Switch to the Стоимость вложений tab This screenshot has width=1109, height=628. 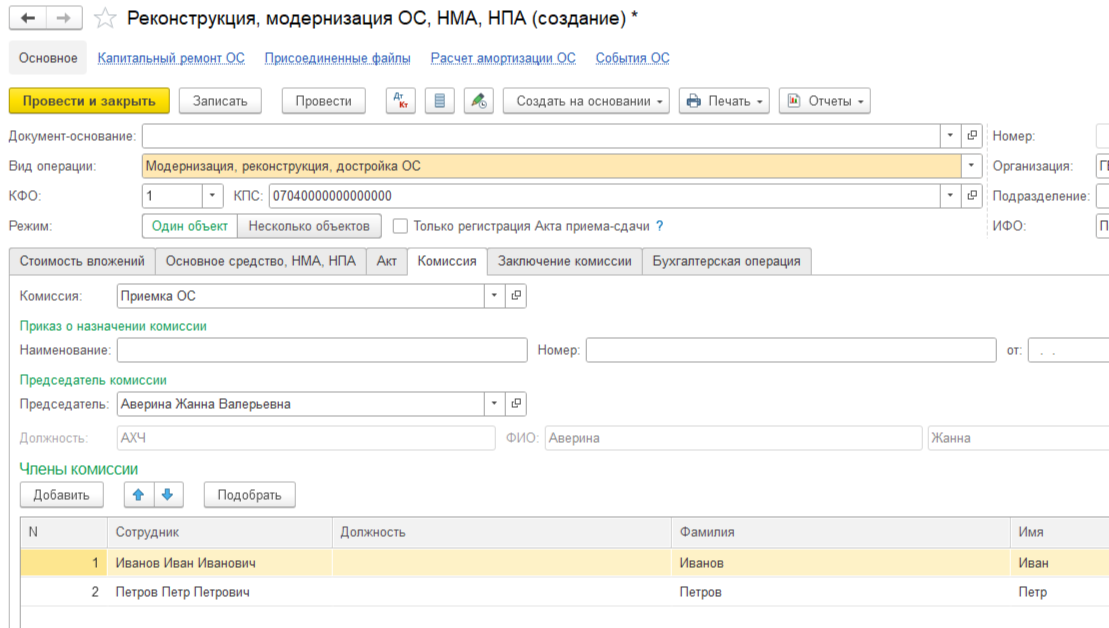82,261
